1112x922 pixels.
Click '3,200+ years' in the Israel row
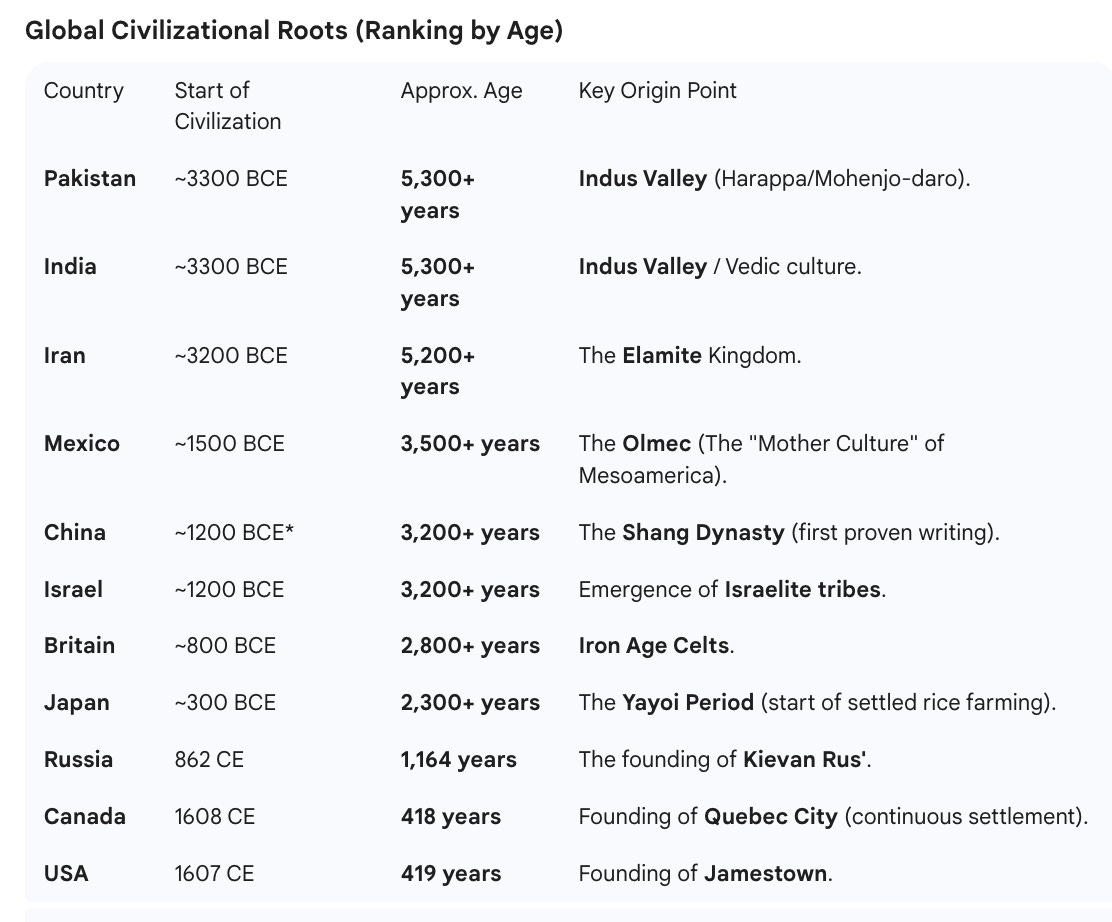tap(470, 589)
